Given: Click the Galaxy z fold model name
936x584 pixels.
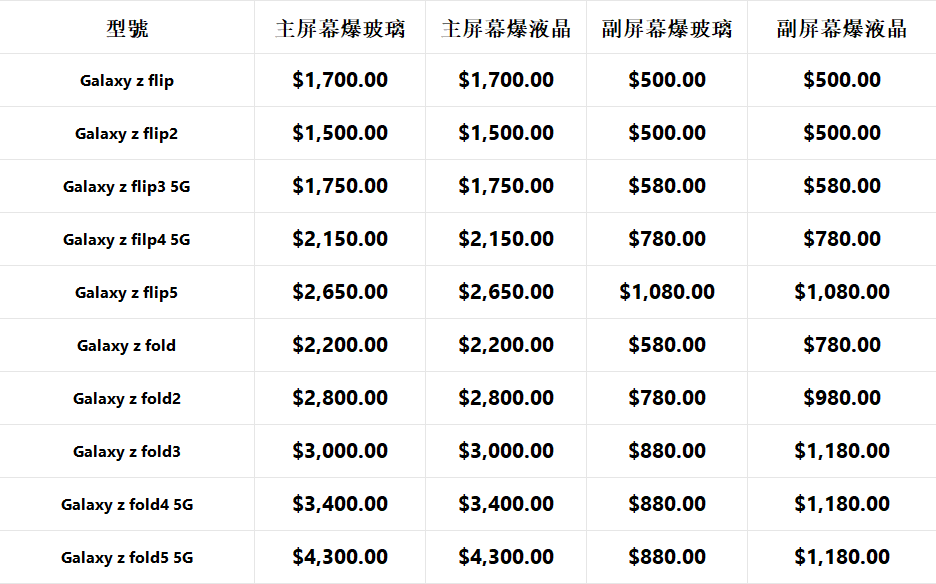Looking at the screenshot, I should tap(127, 346).
